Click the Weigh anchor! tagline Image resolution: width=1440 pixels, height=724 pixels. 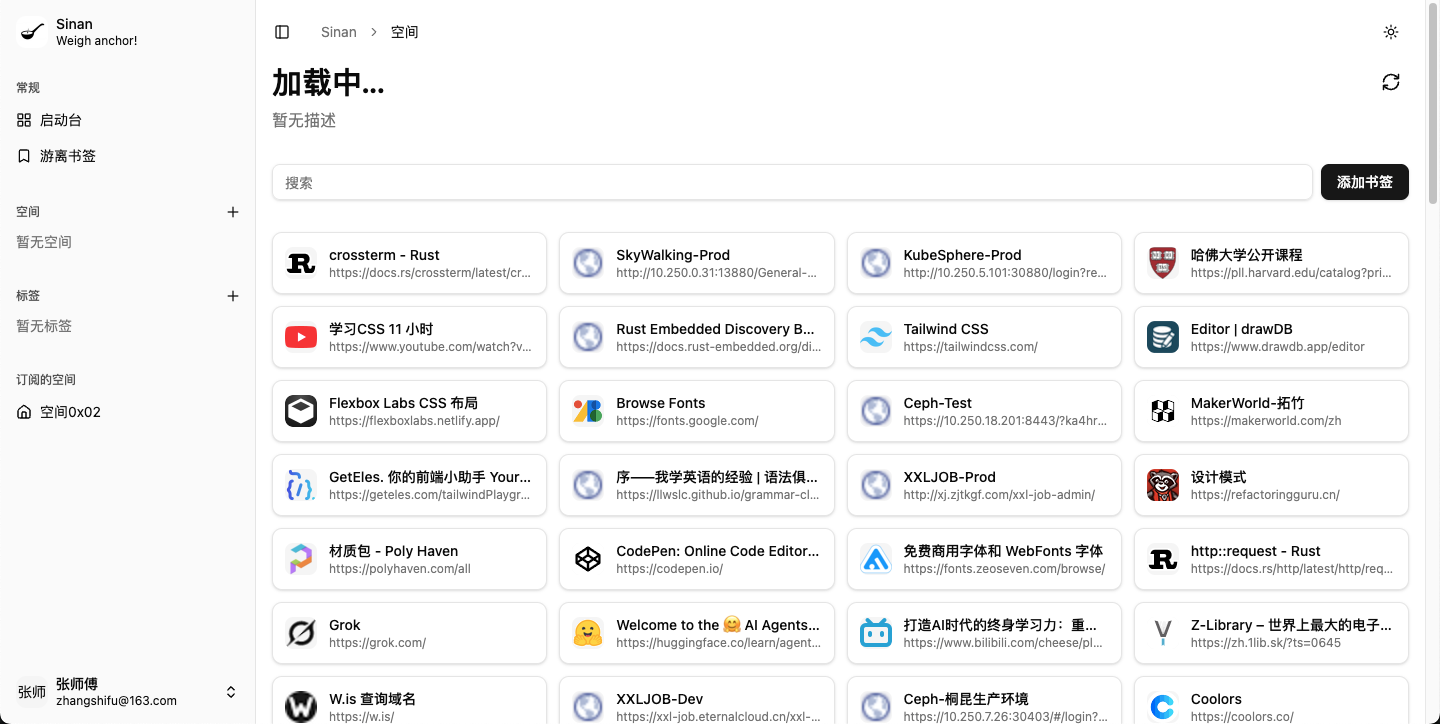click(96, 41)
